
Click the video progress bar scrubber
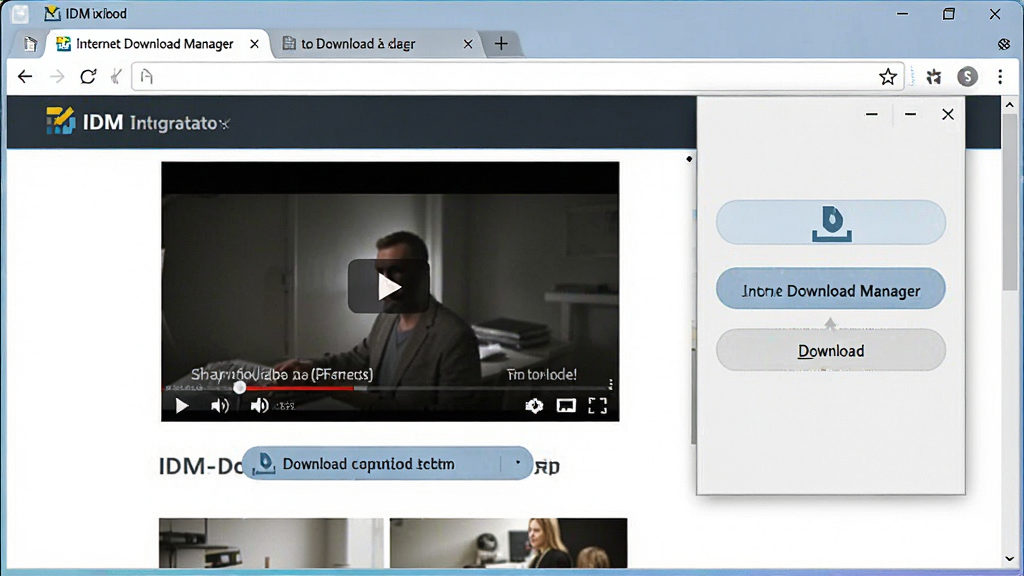point(240,387)
